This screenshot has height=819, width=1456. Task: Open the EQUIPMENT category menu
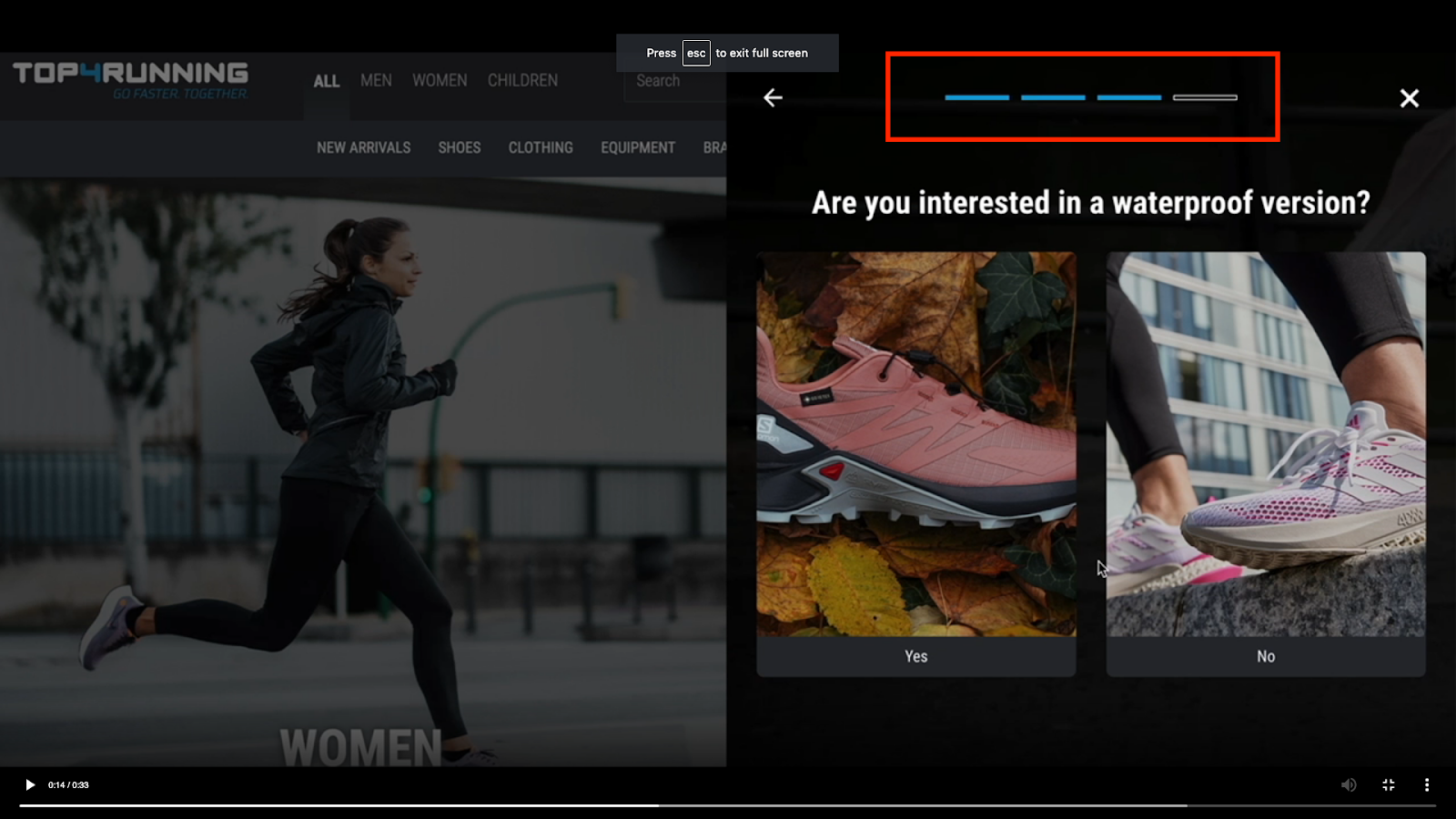pyautogui.click(x=637, y=147)
